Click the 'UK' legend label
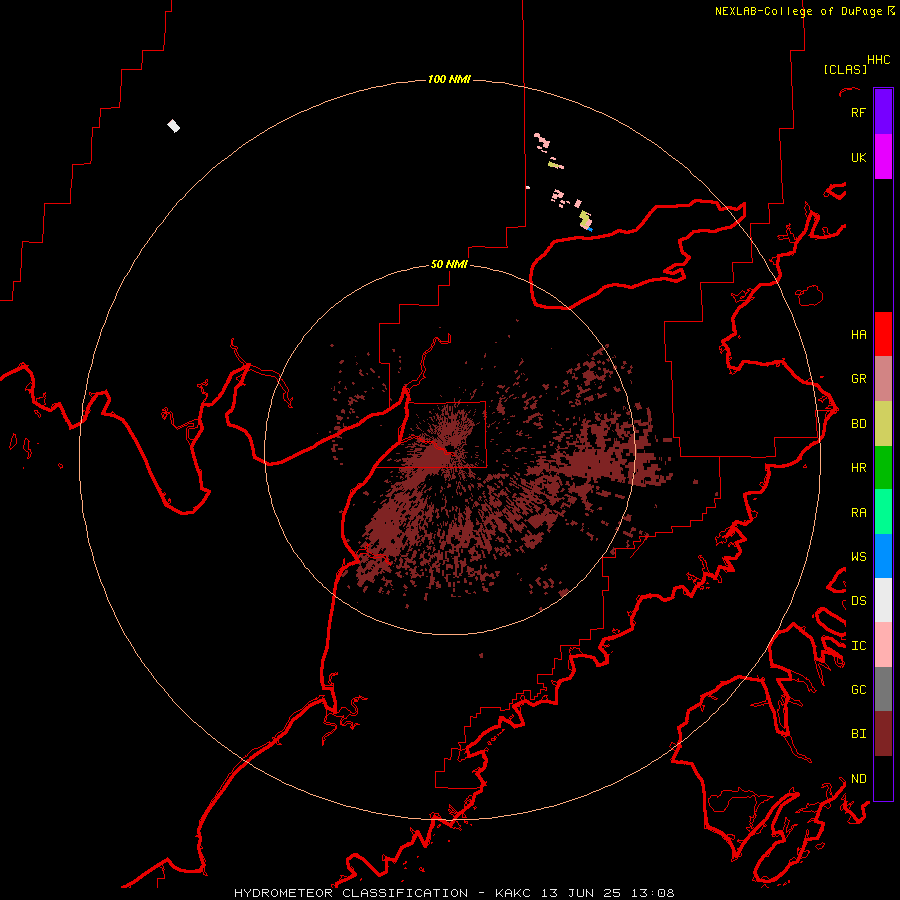Viewport: 900px width, 900px height. coord(859,157)
